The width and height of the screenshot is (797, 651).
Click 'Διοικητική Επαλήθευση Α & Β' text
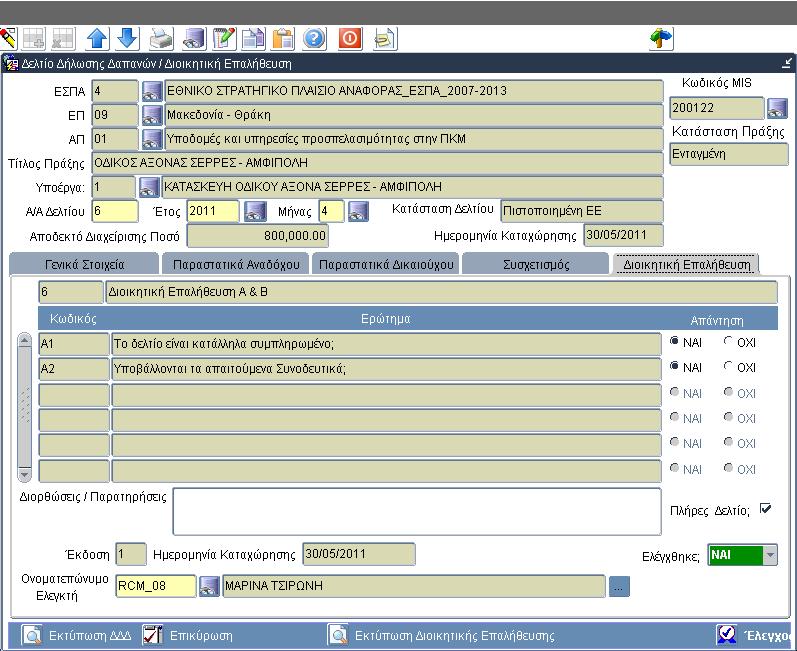point(188,292)
